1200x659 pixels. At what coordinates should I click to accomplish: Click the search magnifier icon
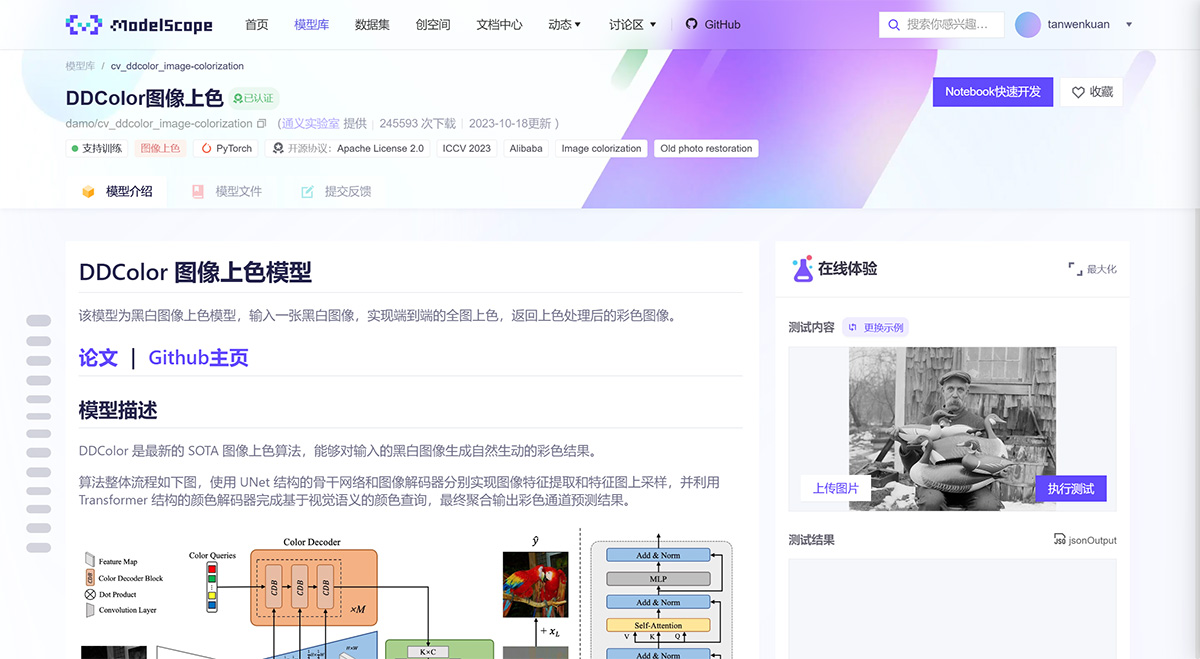coord(893,24)
